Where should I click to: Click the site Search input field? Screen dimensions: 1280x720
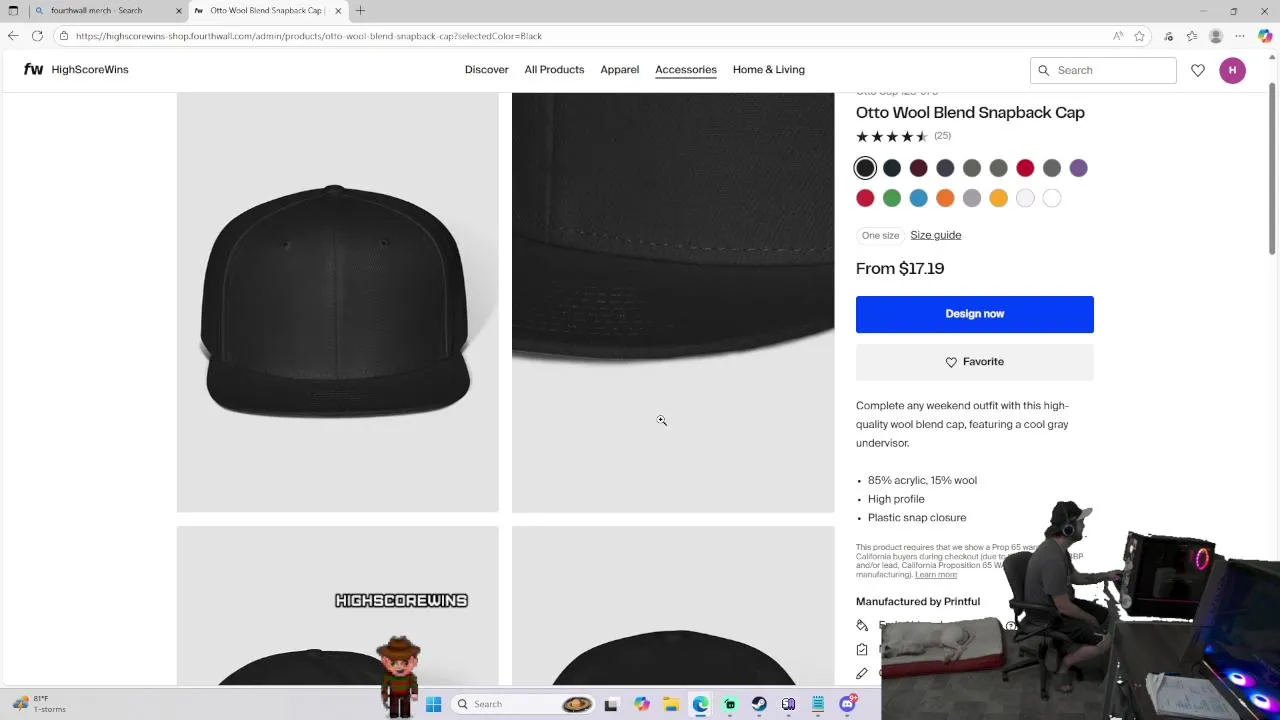coord(1103,70)
